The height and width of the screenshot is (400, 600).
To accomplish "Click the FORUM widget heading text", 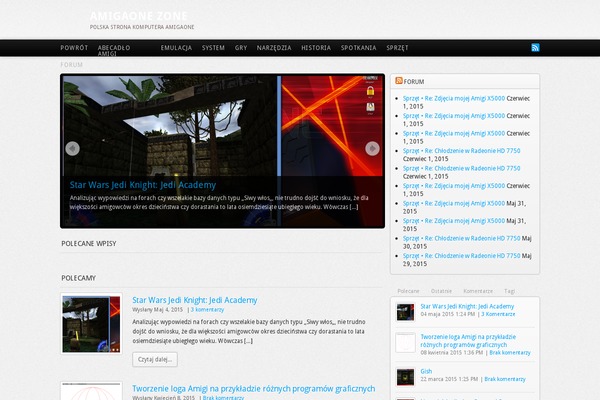I will click(414, 82).
